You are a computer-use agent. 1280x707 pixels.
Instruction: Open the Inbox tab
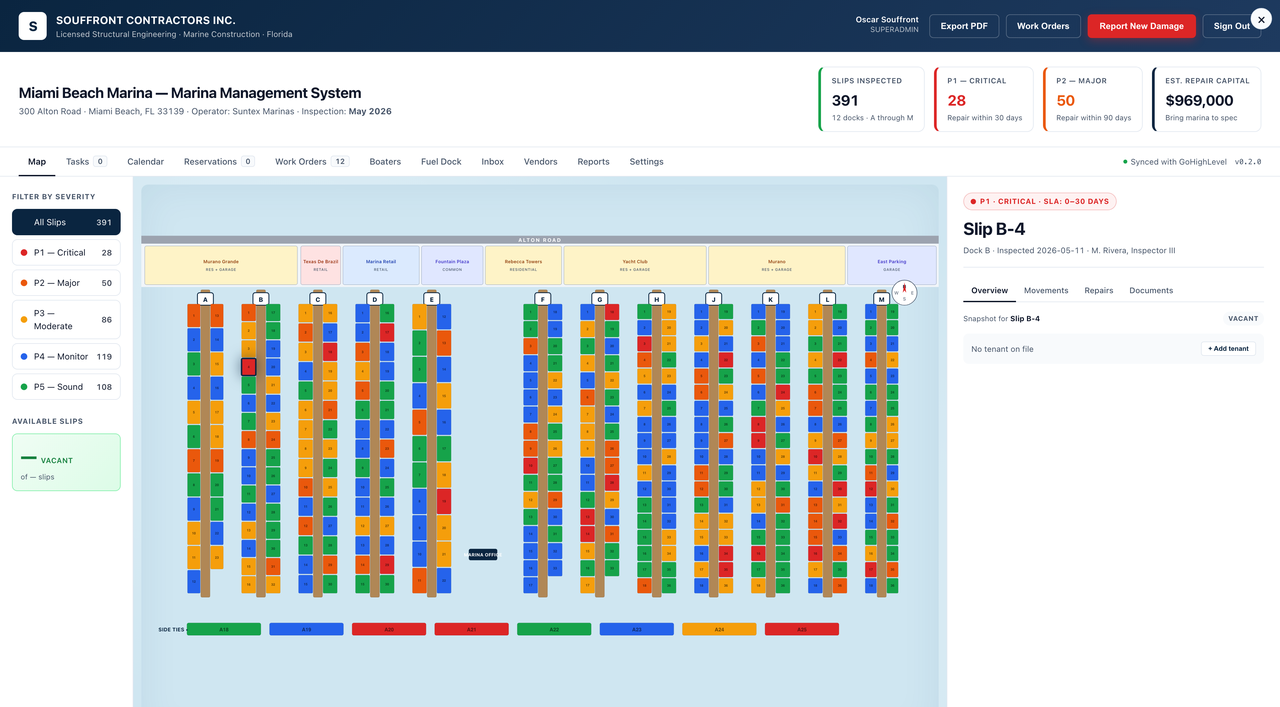[x=492, y=161]
